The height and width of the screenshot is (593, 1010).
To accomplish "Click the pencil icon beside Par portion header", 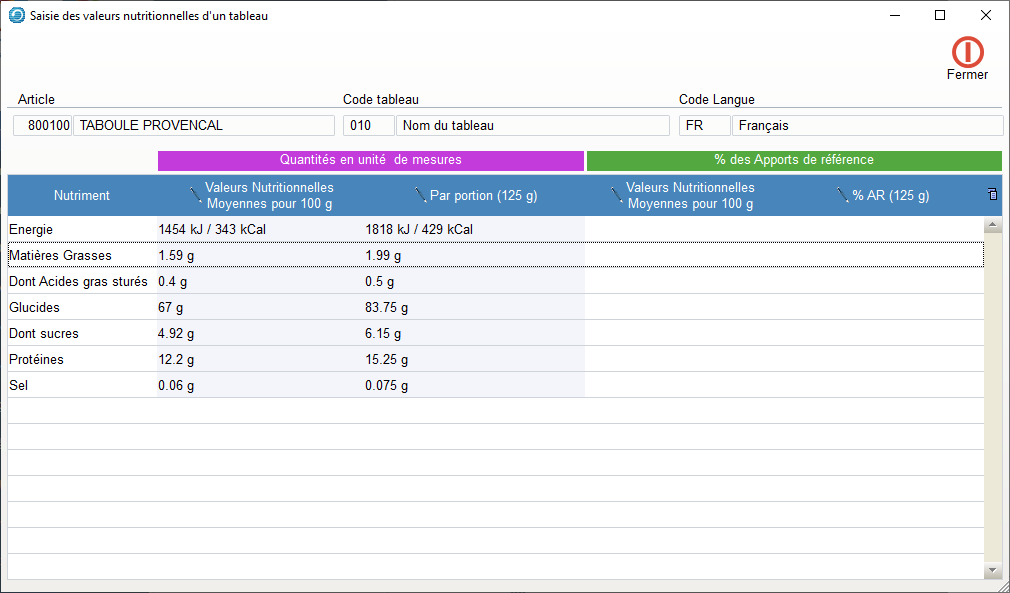I will click(x=420, y=195).
